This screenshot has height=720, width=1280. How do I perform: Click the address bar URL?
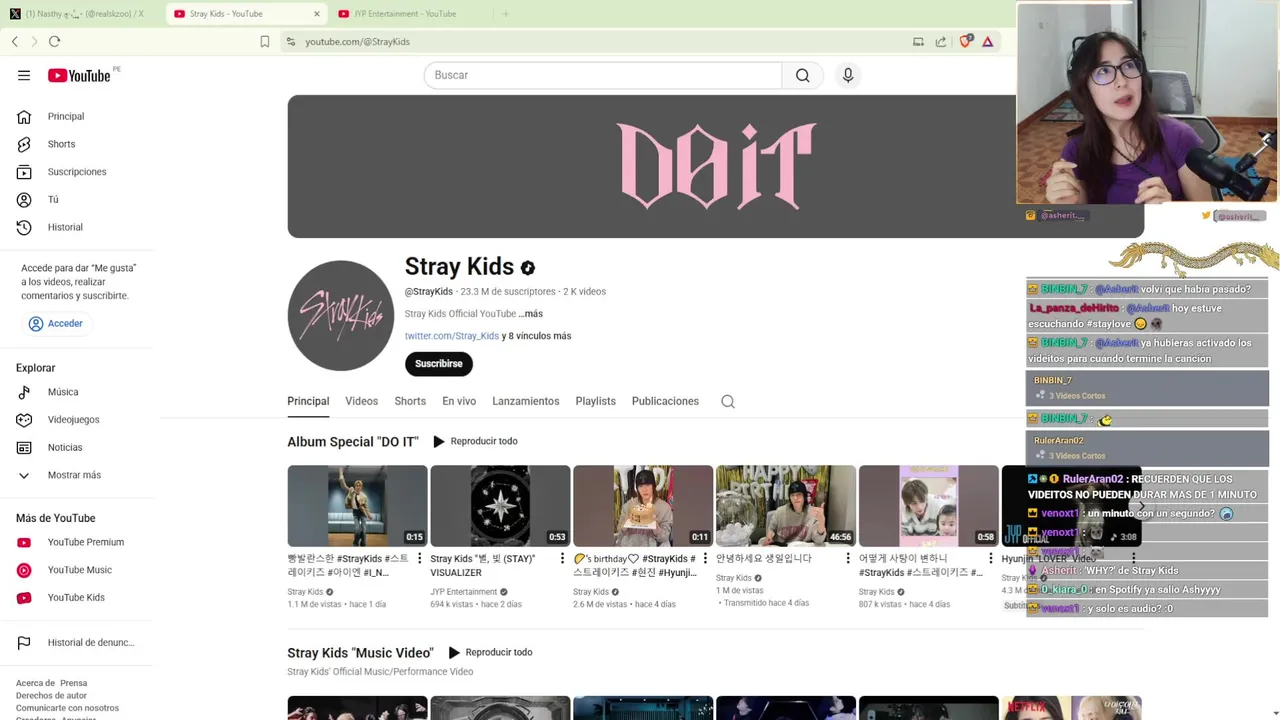pyautogui.click(x=357, y=42)
